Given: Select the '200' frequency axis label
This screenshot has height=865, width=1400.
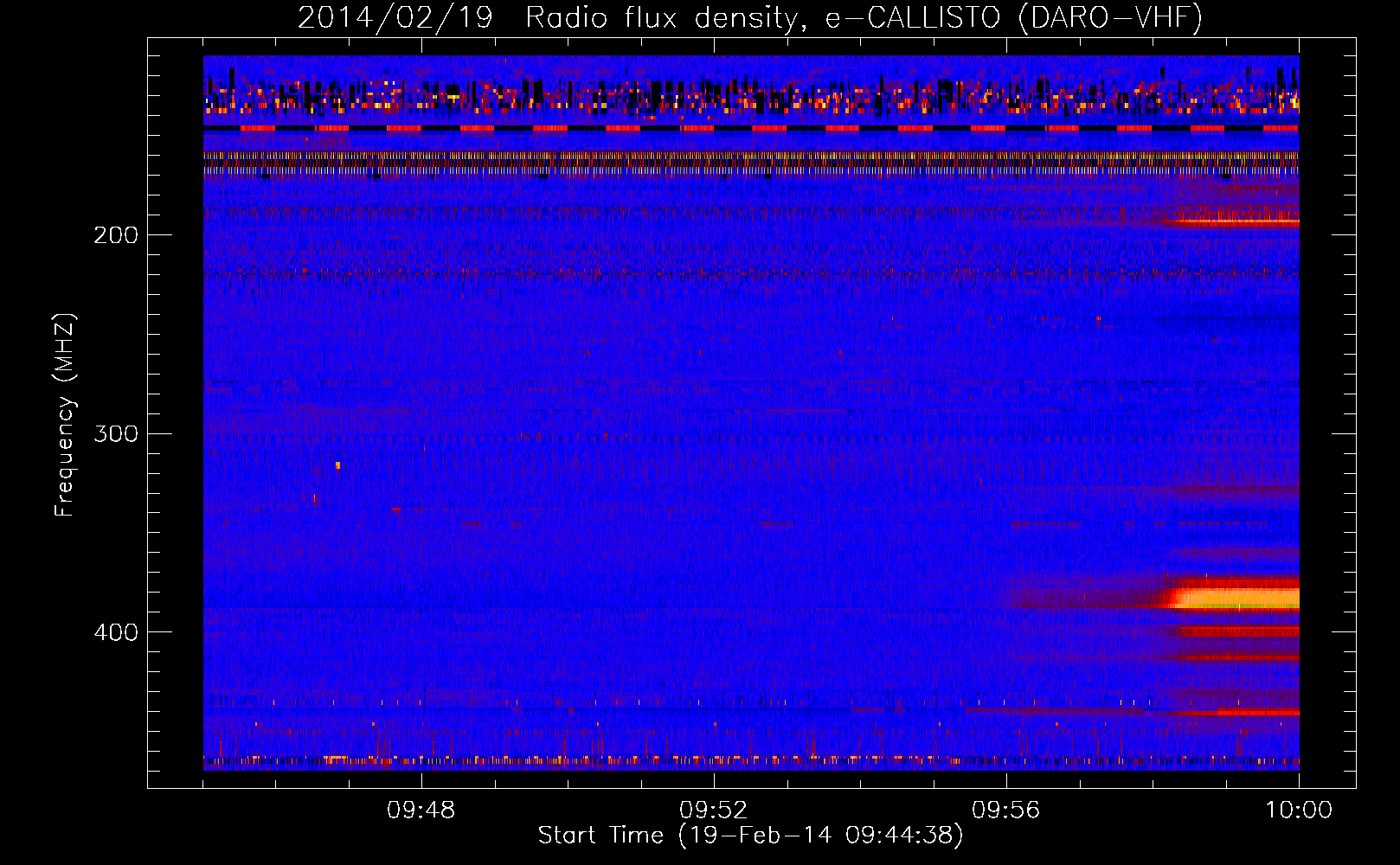Looking at the screenshot, I should 116,235.
